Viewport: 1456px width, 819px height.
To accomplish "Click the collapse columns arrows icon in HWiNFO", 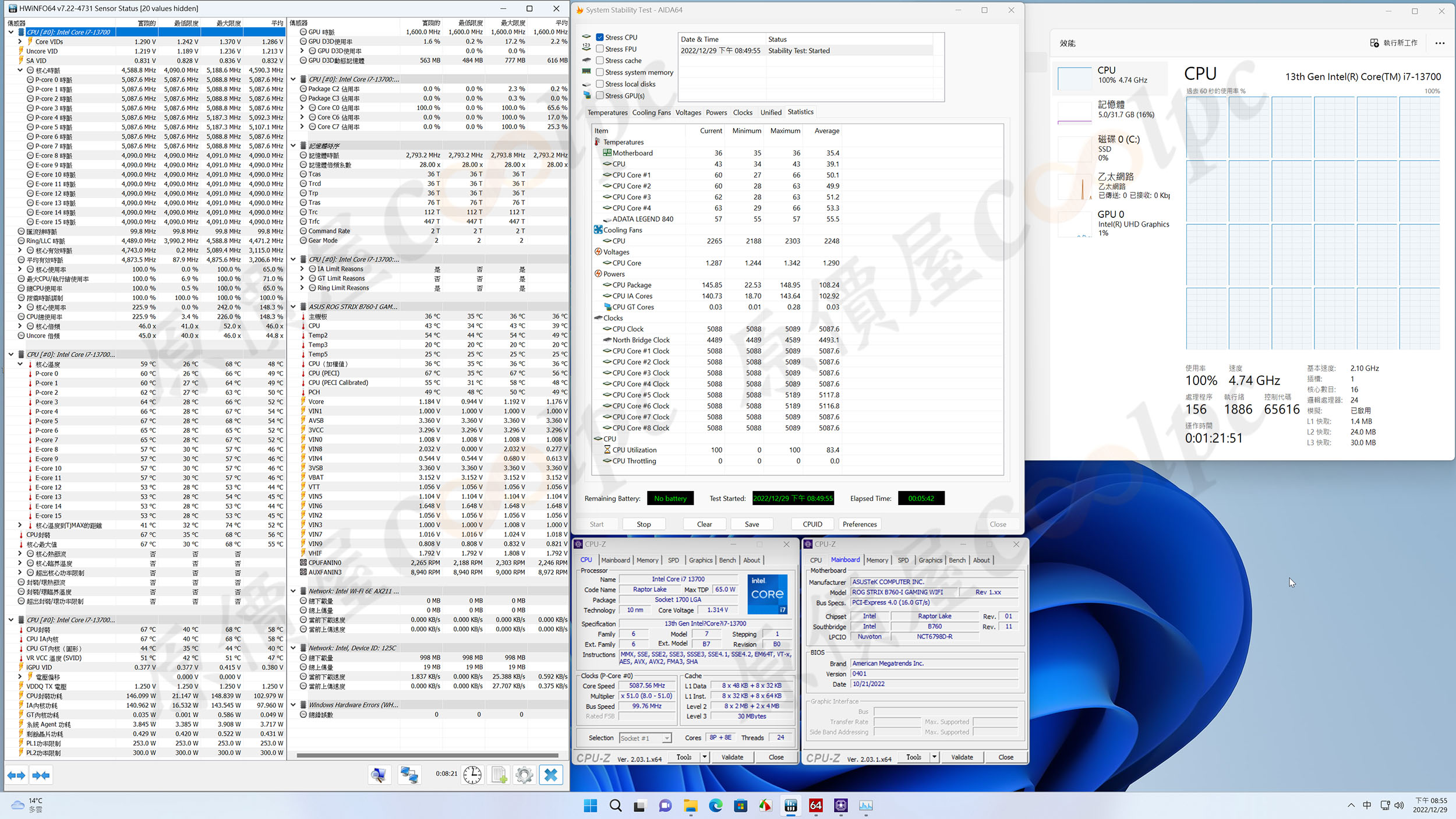I will point(41,775).
